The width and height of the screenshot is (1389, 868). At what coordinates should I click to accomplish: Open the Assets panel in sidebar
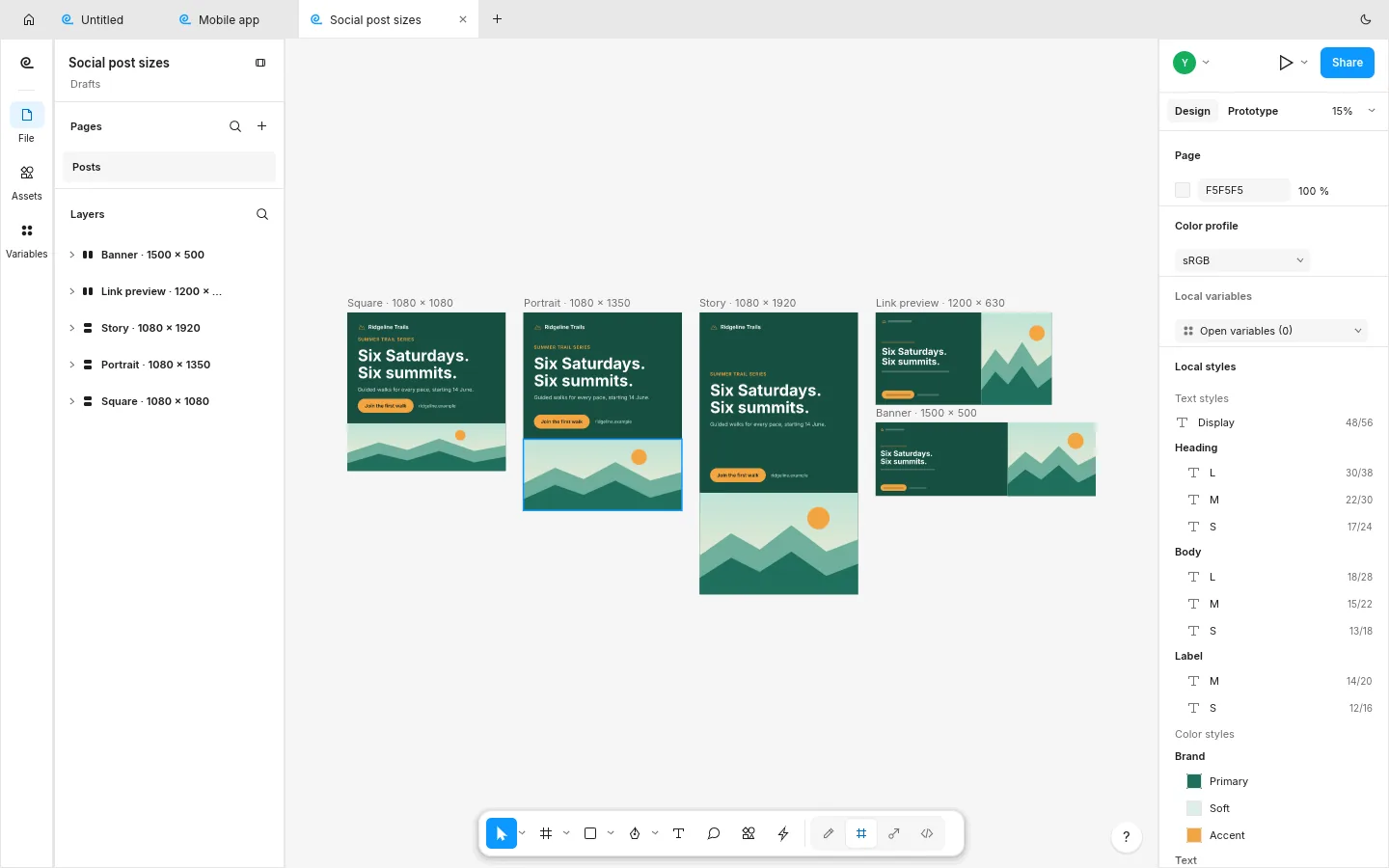click(27, 181)
